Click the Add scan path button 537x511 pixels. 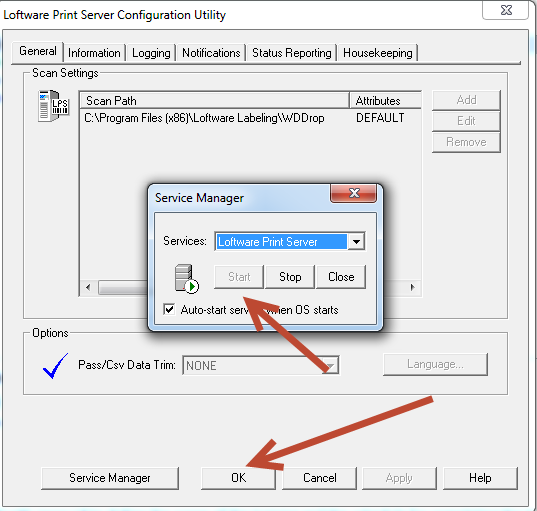(466, 100)
